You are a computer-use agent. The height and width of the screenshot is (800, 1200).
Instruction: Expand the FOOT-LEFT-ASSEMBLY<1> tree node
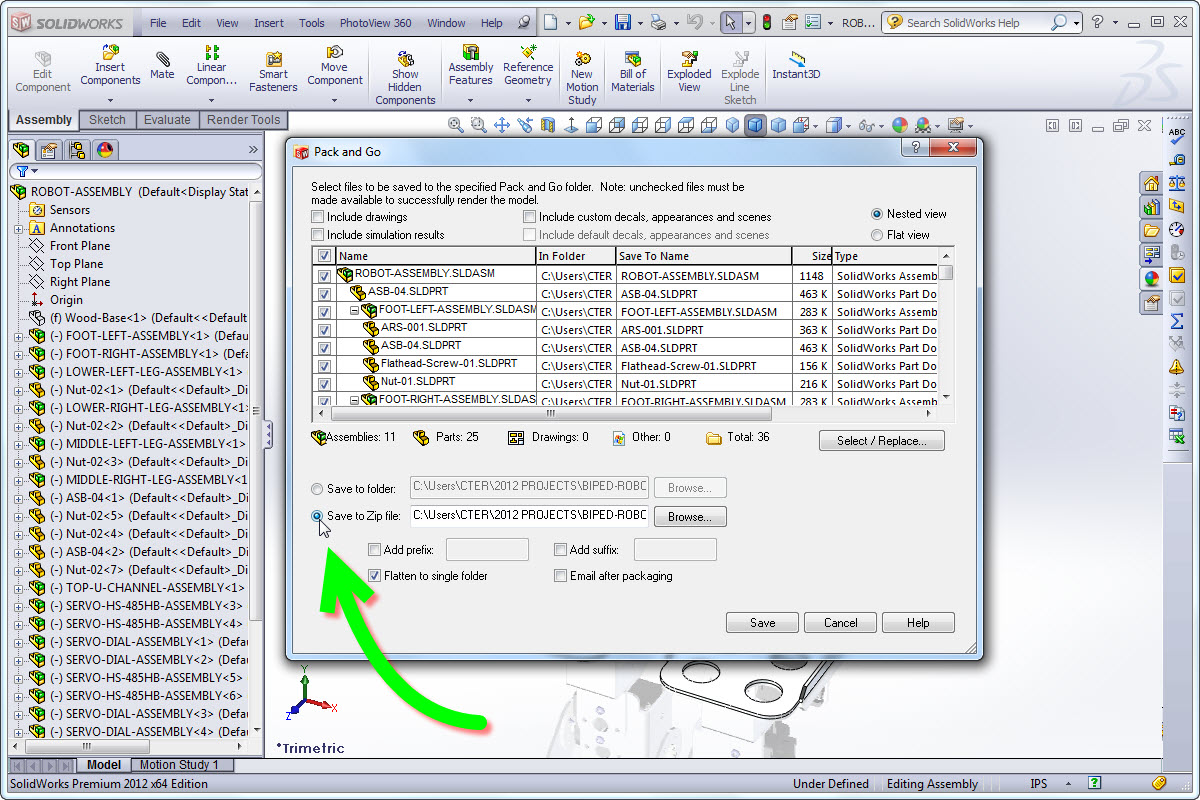click(19, 336)
